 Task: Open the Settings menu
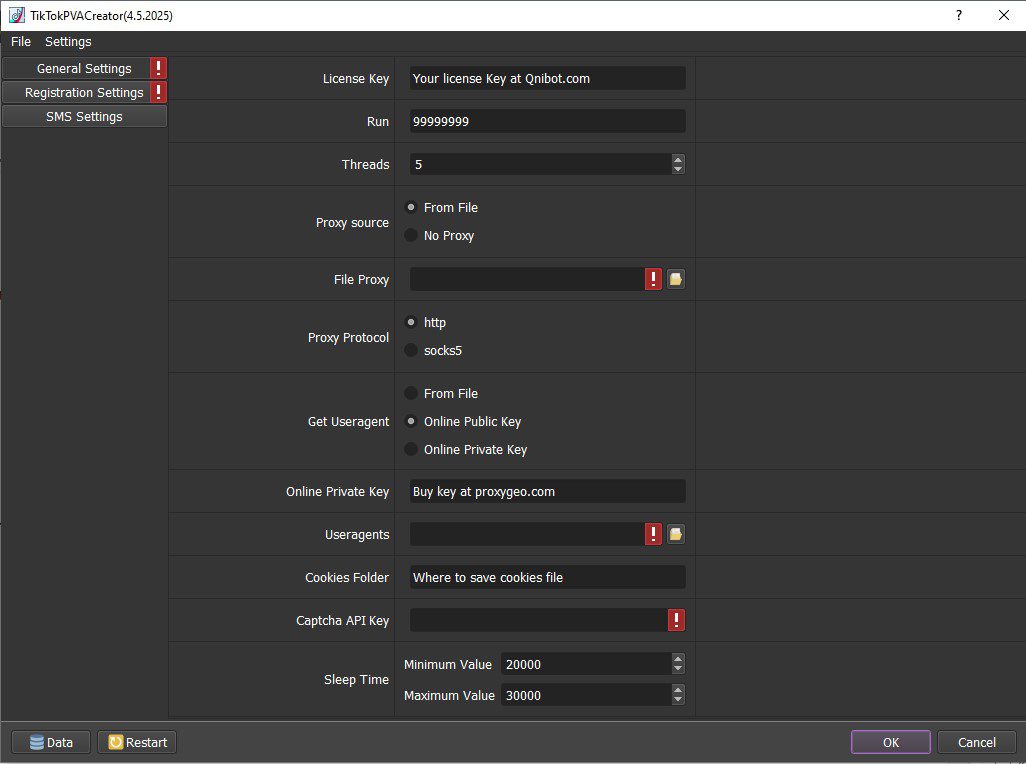coord(68,41)
